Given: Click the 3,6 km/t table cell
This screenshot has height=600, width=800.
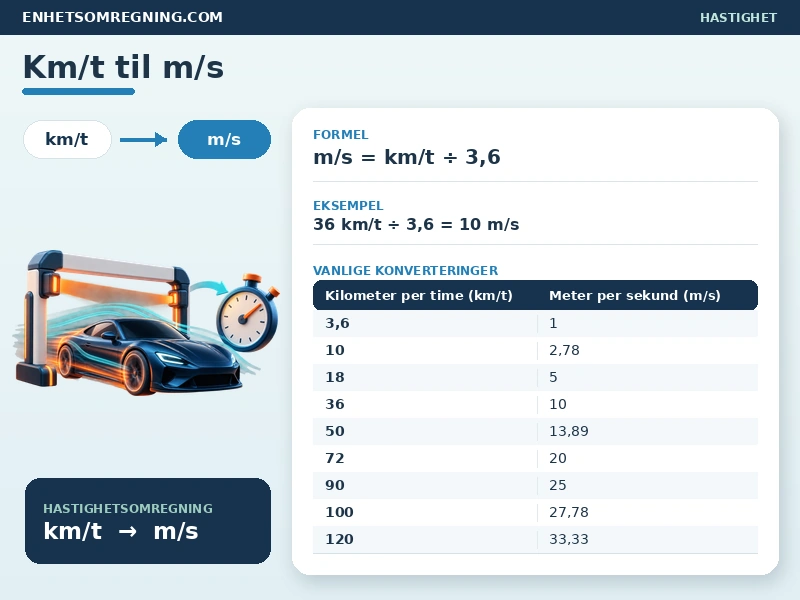Looking at the screenshot, I should pos(425,323).
